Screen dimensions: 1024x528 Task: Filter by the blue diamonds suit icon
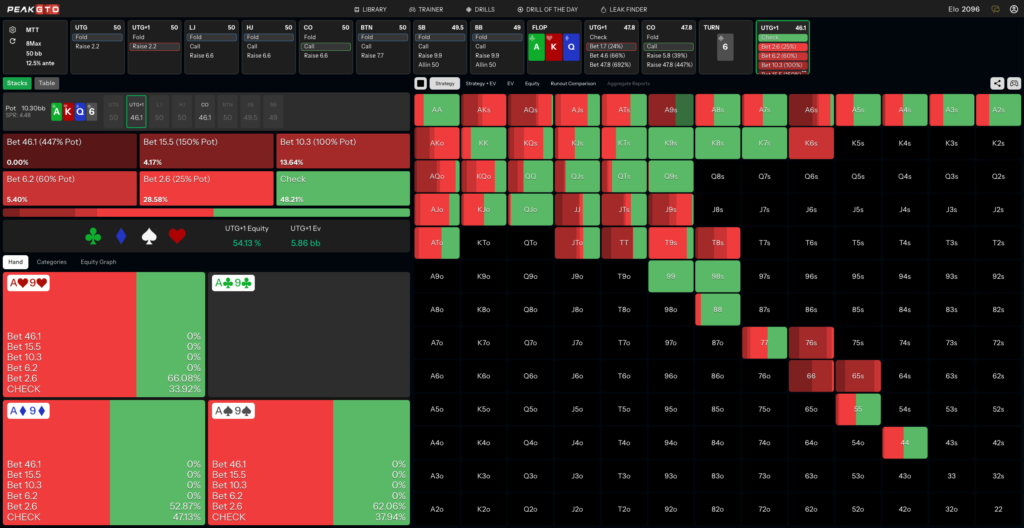coord(121,236)
